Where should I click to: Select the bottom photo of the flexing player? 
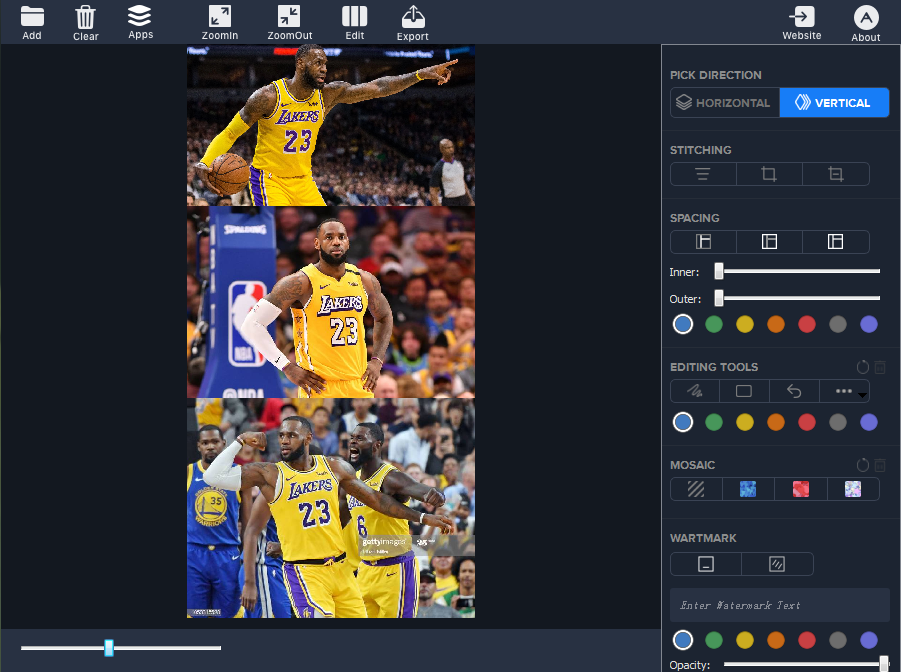tap(331, 508)
